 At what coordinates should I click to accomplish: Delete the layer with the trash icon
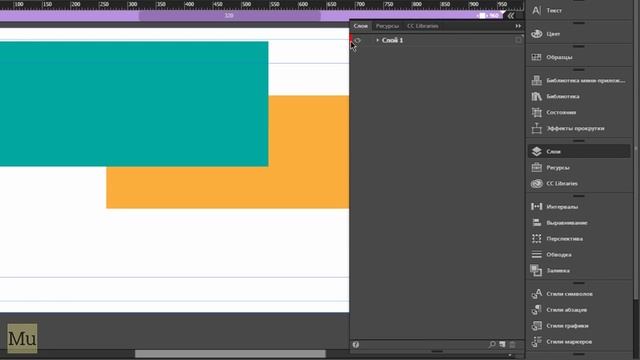pyautogui.click(x=513, y=345)
